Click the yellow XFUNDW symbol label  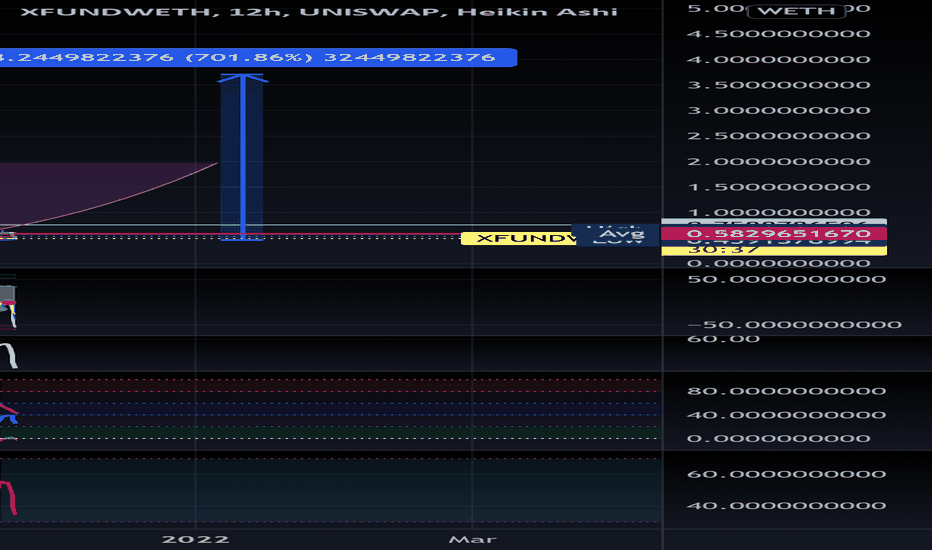[519, 238]
